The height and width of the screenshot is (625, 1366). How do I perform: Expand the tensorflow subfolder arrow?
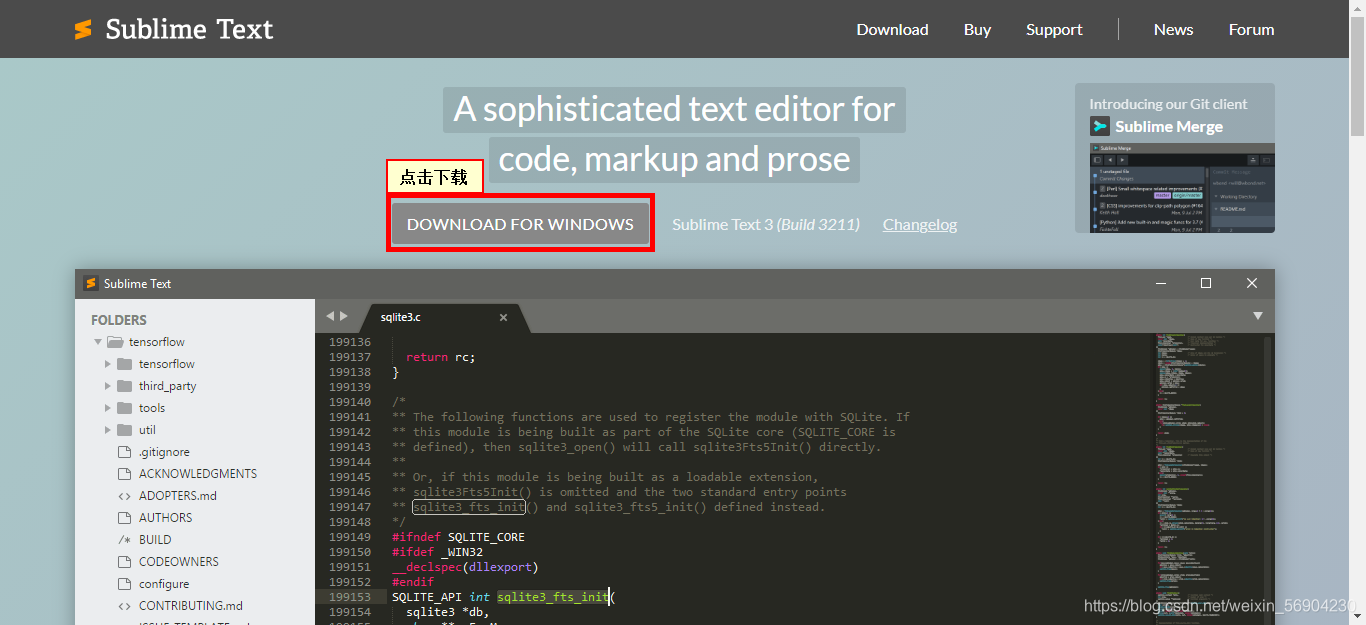pyautogui.click(x=108, y=364)
